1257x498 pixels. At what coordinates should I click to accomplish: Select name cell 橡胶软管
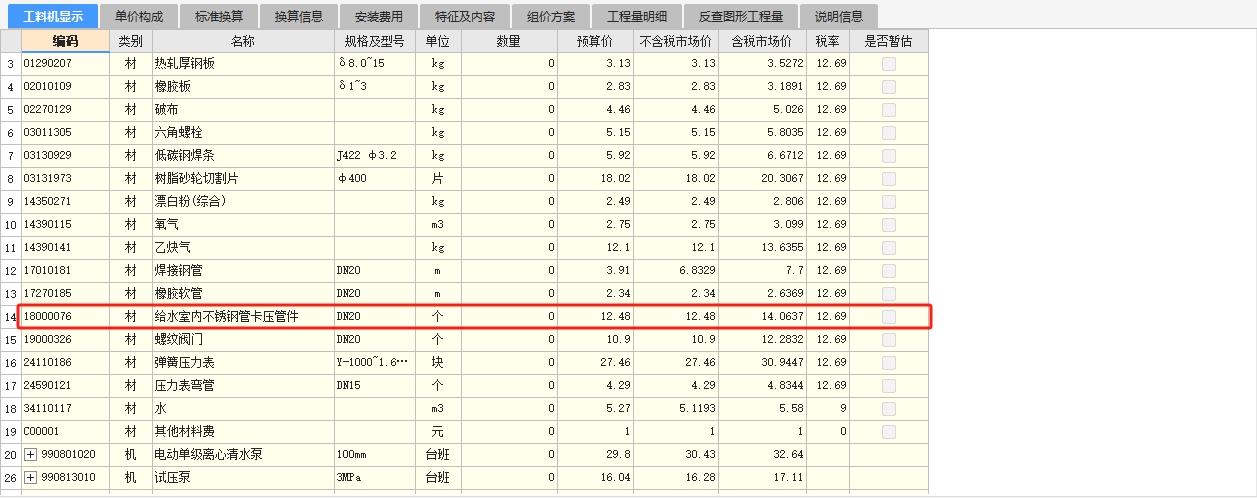pos(243,293)
